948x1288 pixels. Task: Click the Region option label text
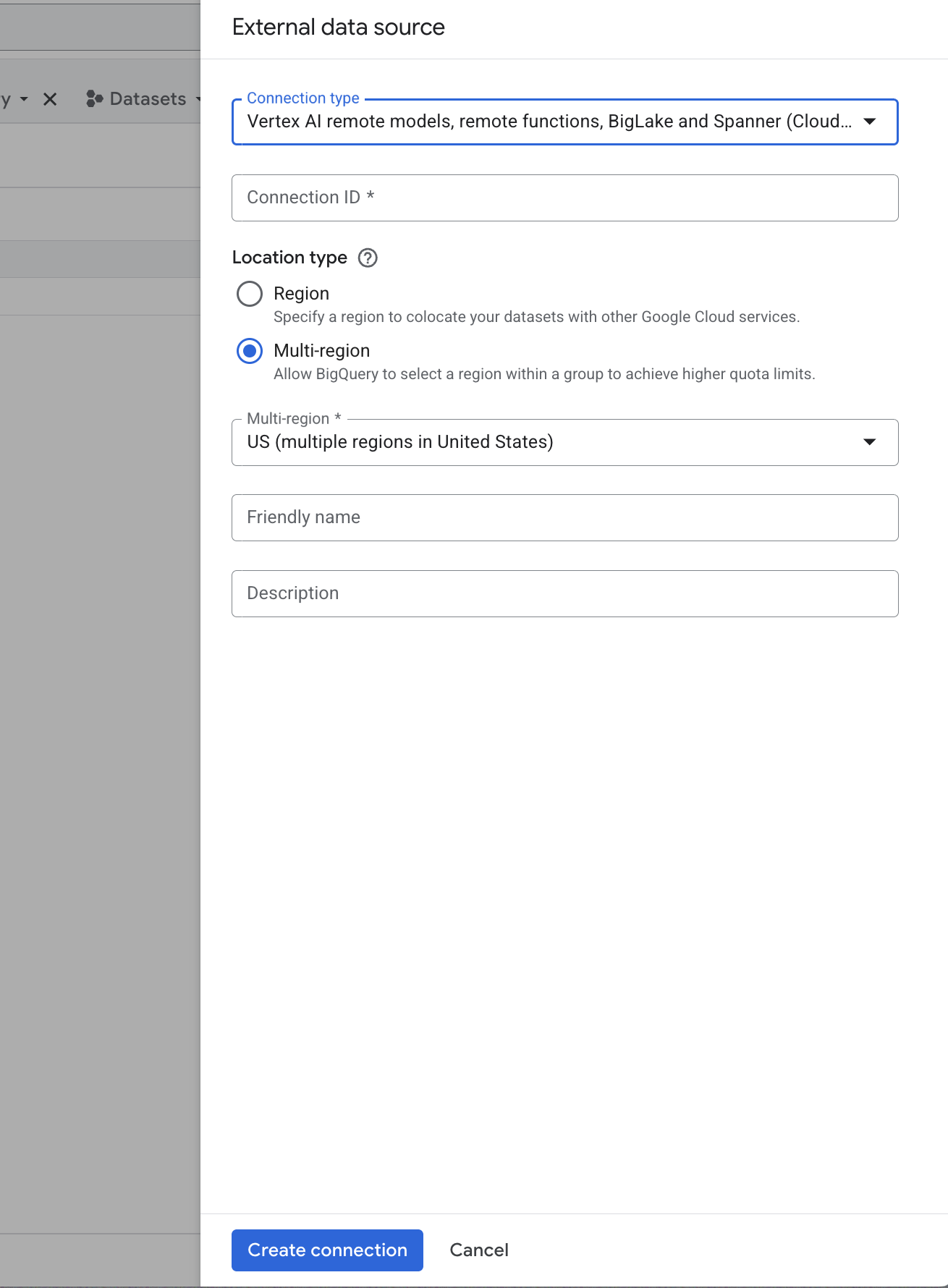point(301,294)
